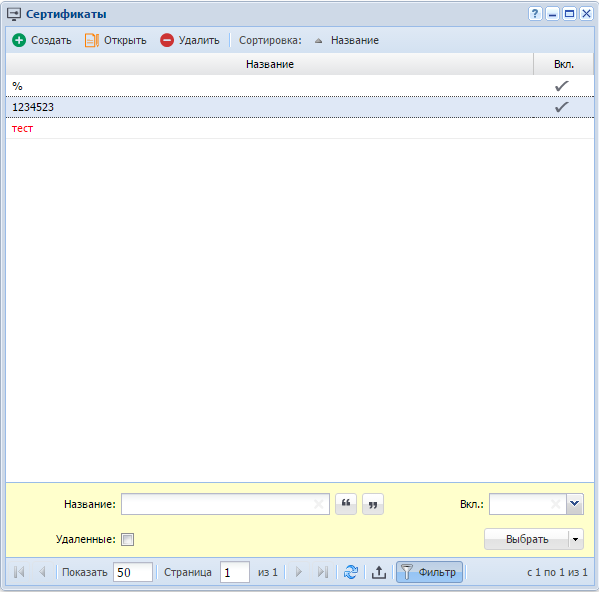Expand the Вкл. filter dropdown
Image resolution: width=599 pixels, height=592 pixels.
click(x=575, y=504)
